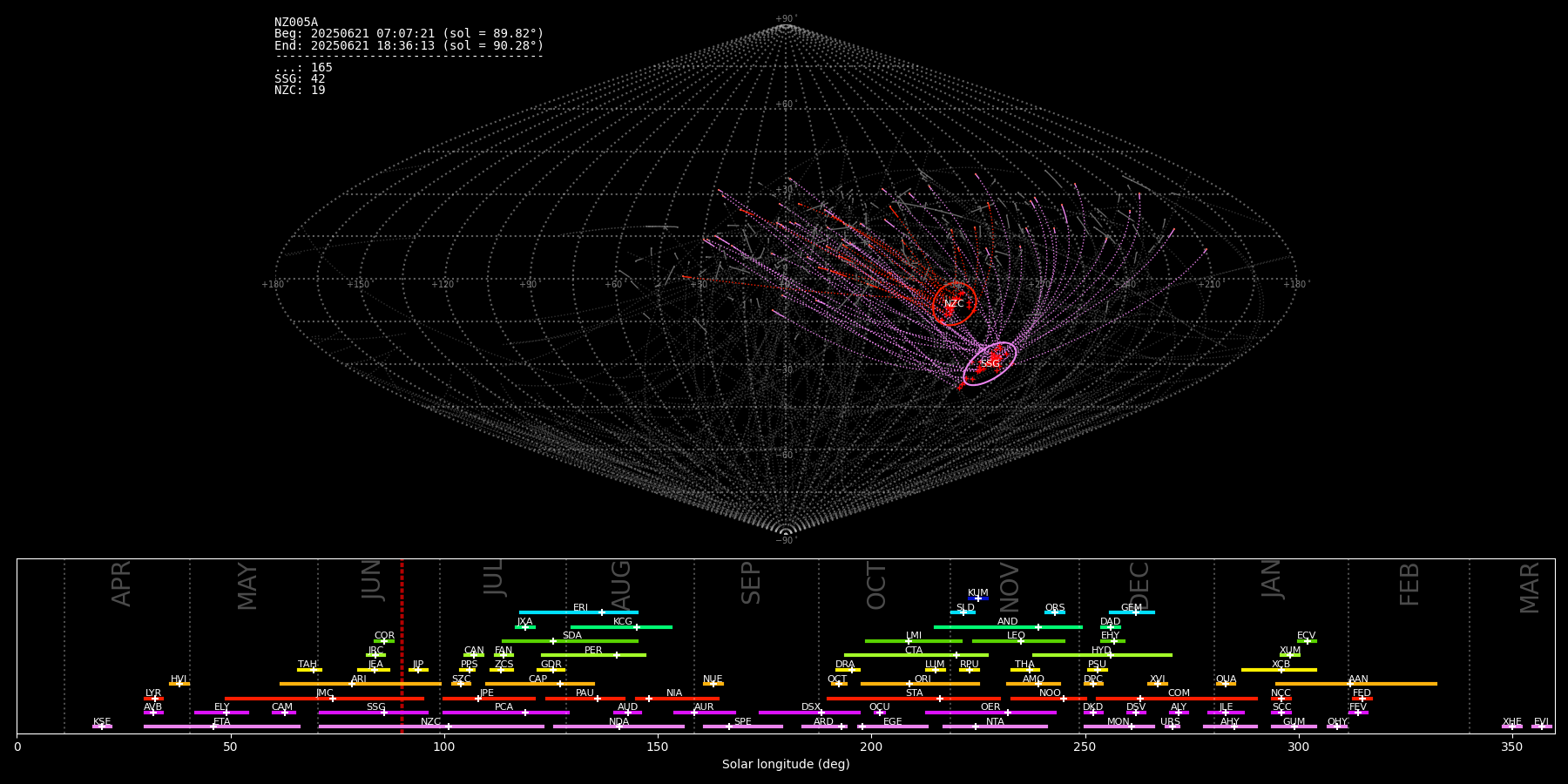The width and height of the screenshot is (1568, 784).
Task: Click the GEM shower label
Action: point(1132,608)
